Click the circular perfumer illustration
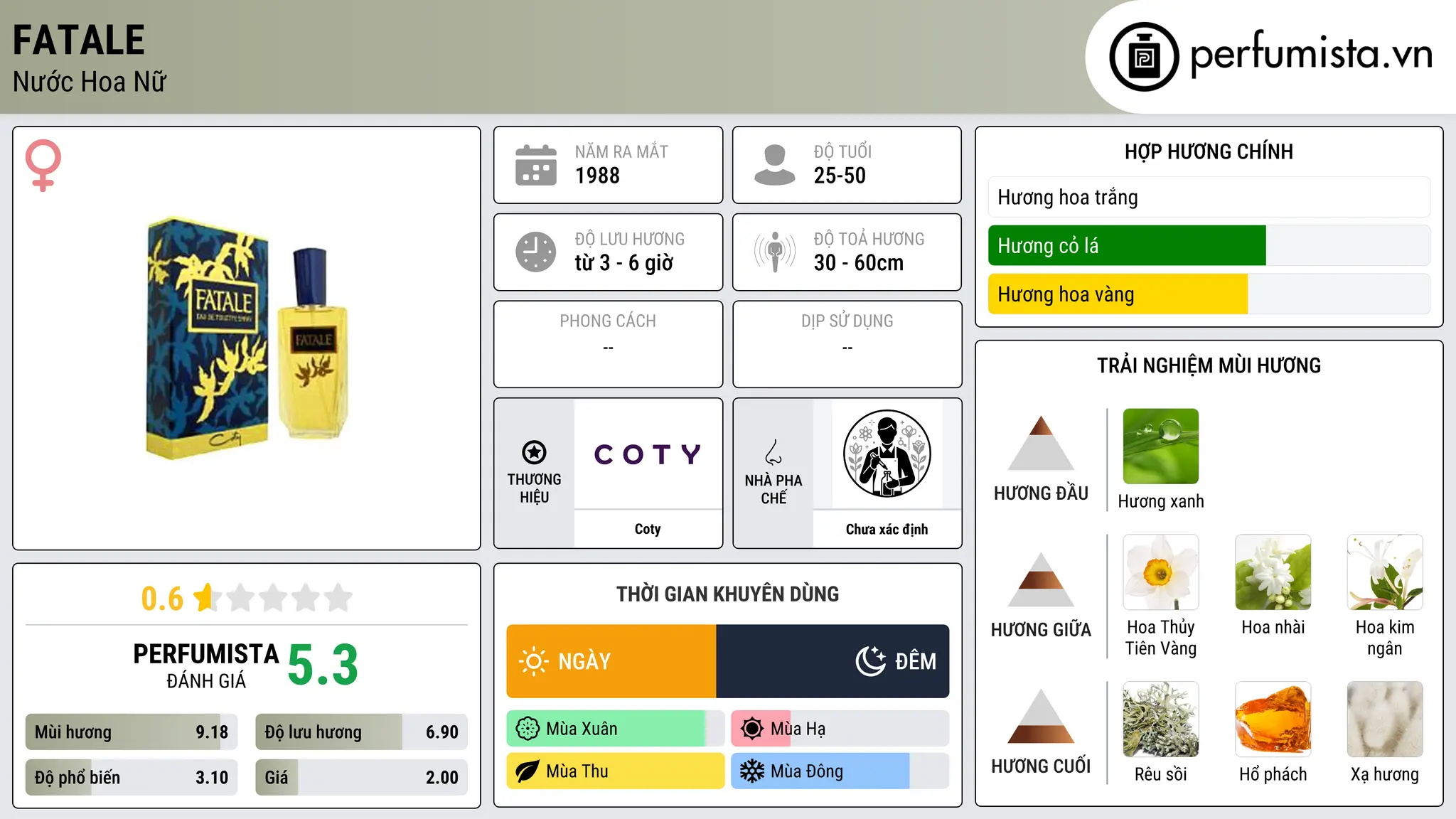The height and width of the screenshot is (819, 1456). coord(887,454)
